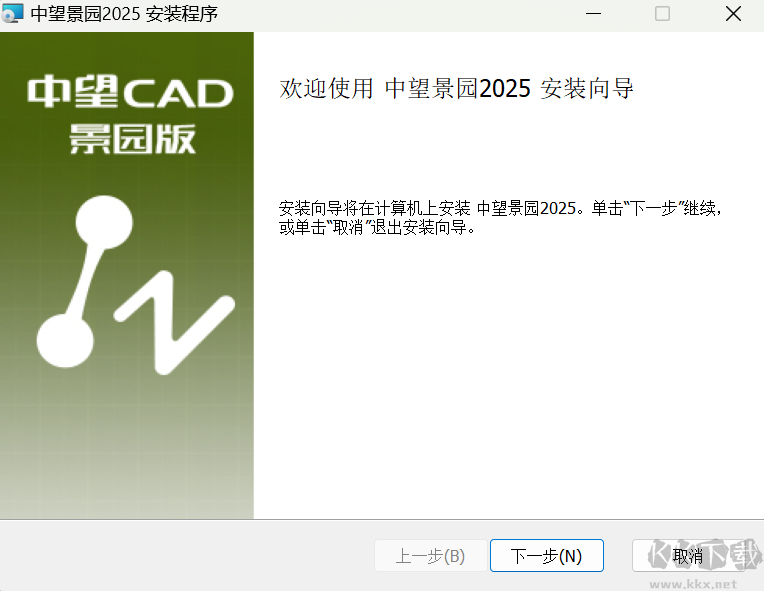Click the 中望景园2025 安装程序 window title

pyautogui.click(x=124, y=14)
